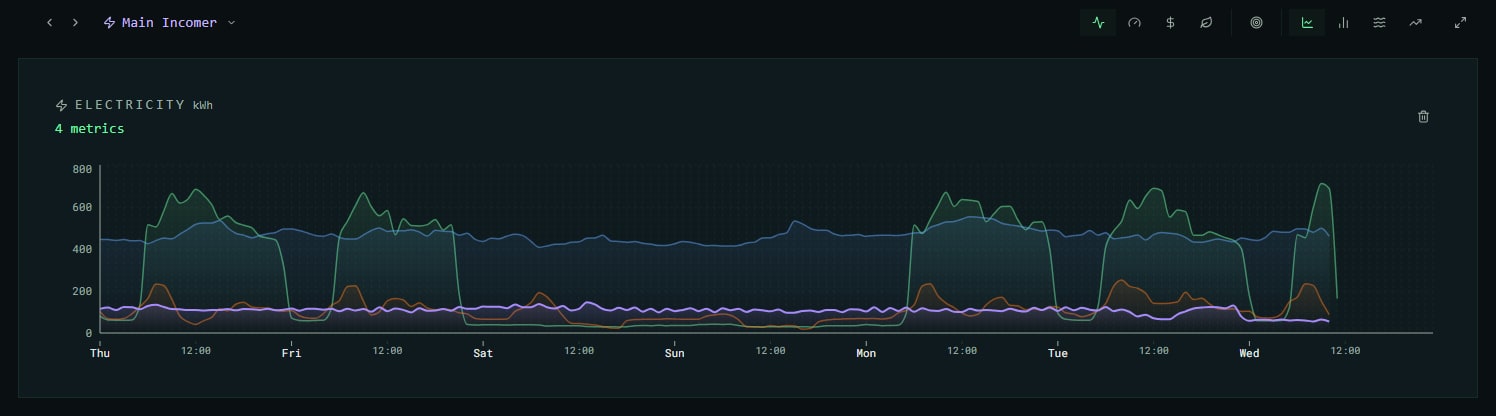The width and height of the screenshot is (1496, 416).
Task: Switch to the gauge demand view
Action: (1134, 22)
